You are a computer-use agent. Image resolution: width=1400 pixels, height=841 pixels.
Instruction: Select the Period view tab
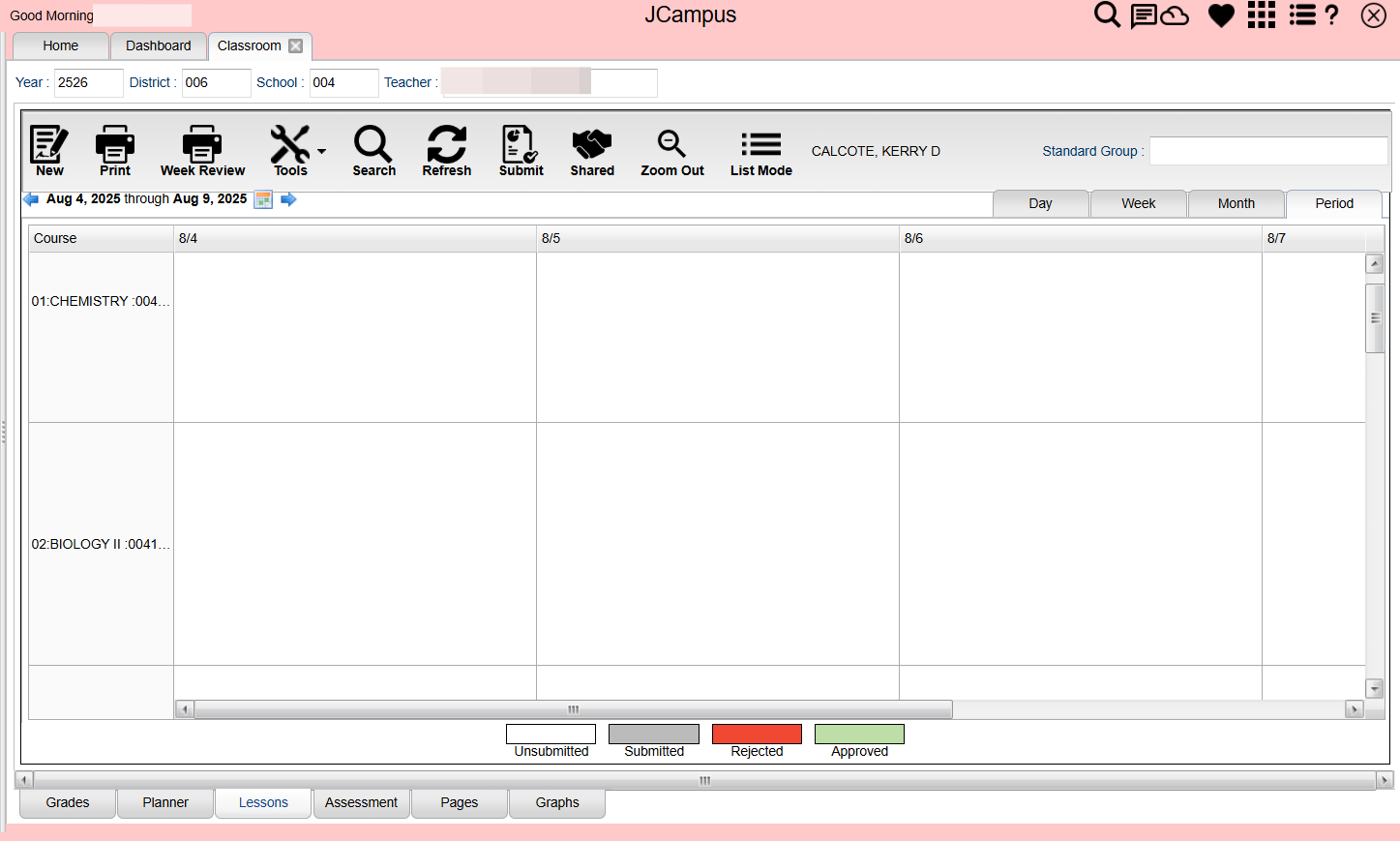(1334, 203)
